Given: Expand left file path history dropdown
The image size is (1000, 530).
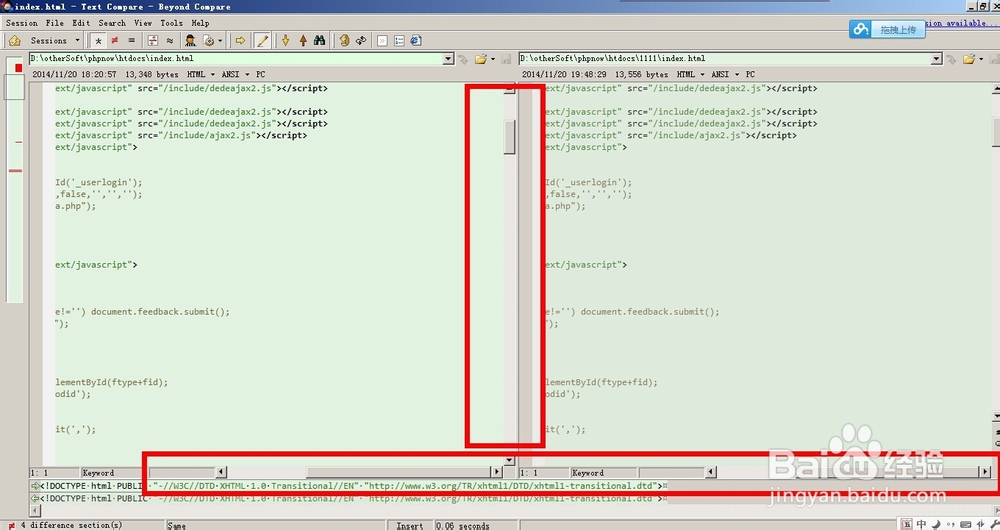Looking at the screenshot, I should tap(448, 59).
